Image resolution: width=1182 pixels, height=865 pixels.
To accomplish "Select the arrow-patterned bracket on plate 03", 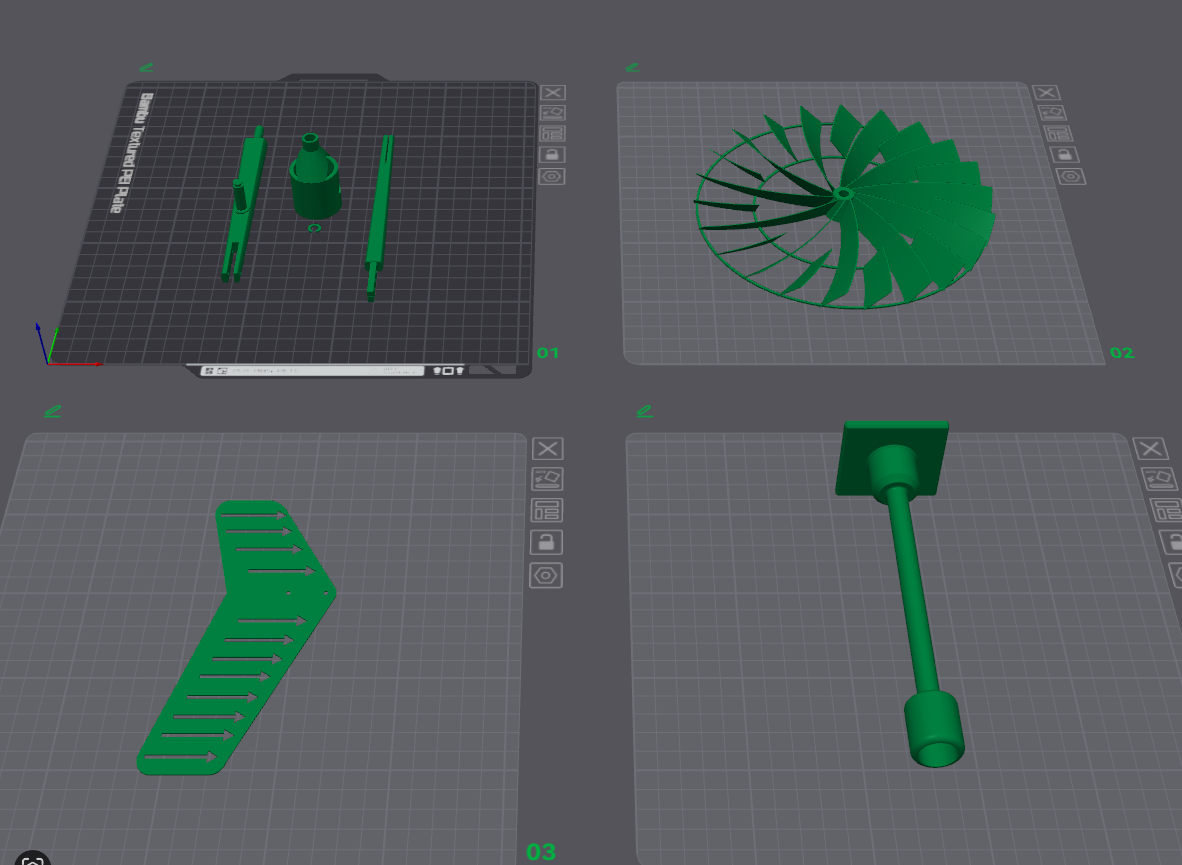I will coord(237,637).
